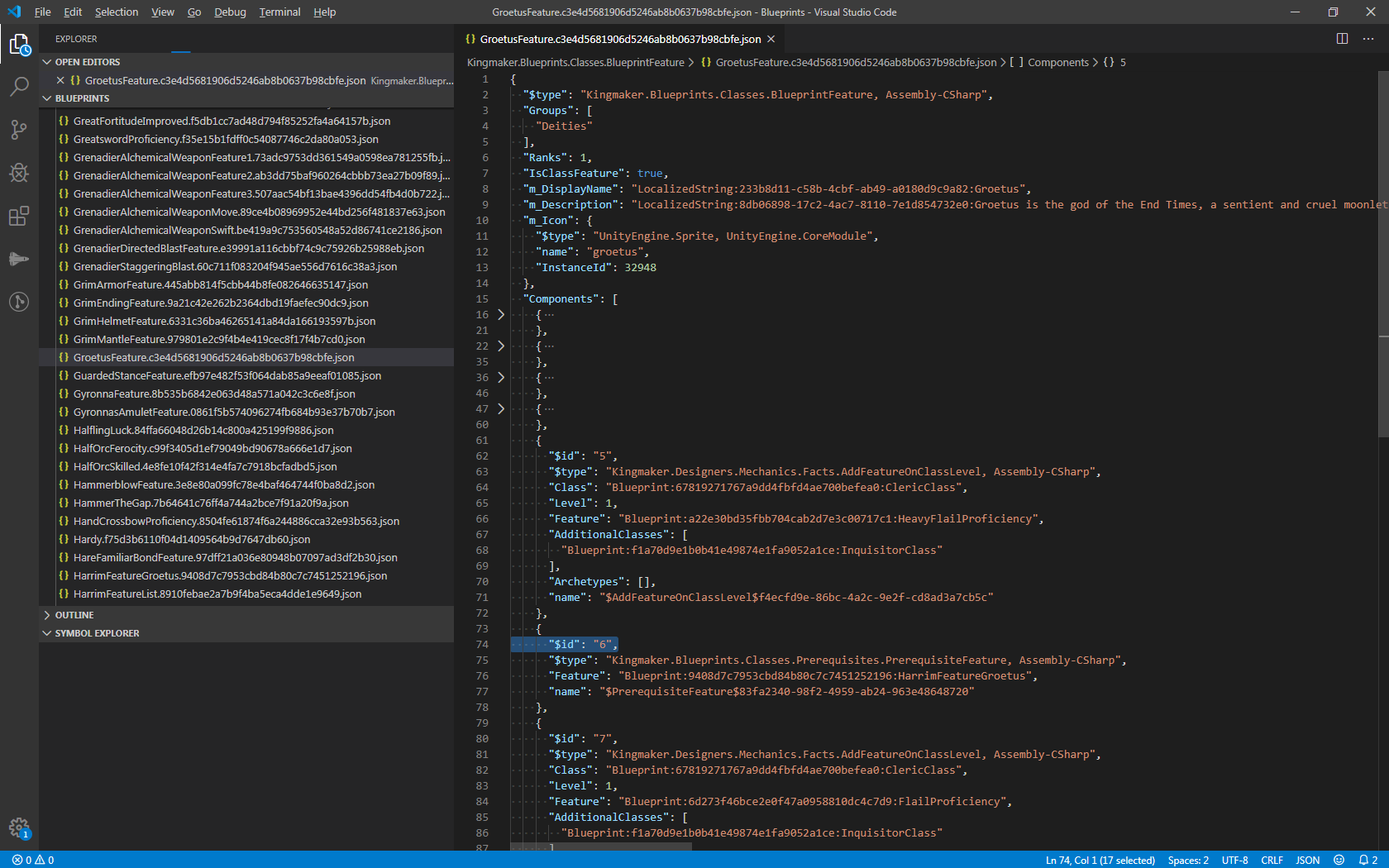
Task: Click the errors and warnings status indicator
Action: point(33,860)
